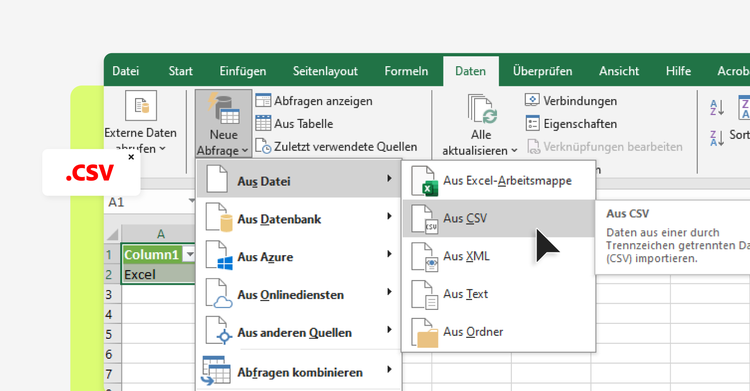This screenshot has width=750, height=391.
Task: Choose Aus Excel-Arbeitsmappe
Action: coord(499,180)
